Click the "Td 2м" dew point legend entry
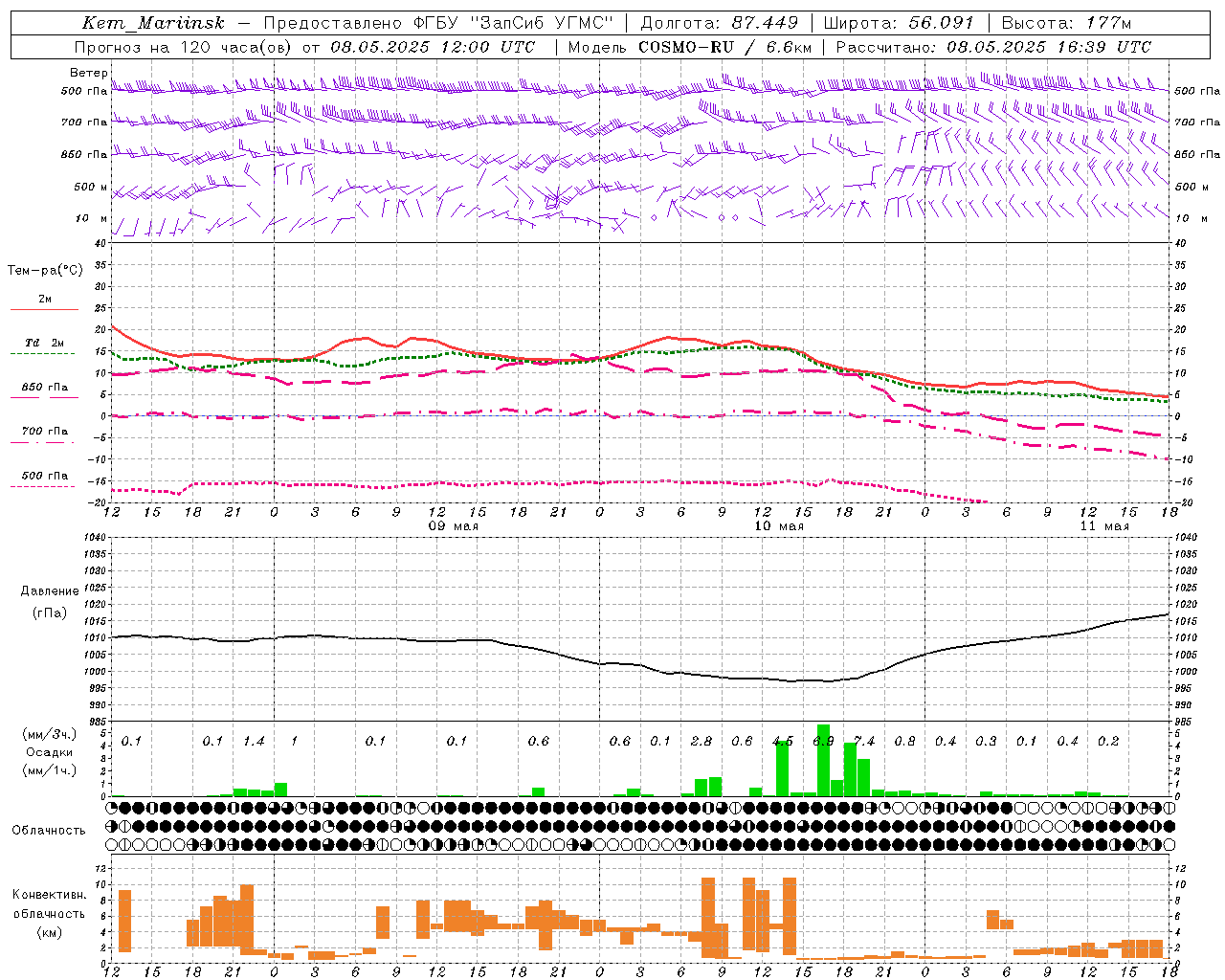Viewport: 1225px width, 980px height. [x=45, y=343]
